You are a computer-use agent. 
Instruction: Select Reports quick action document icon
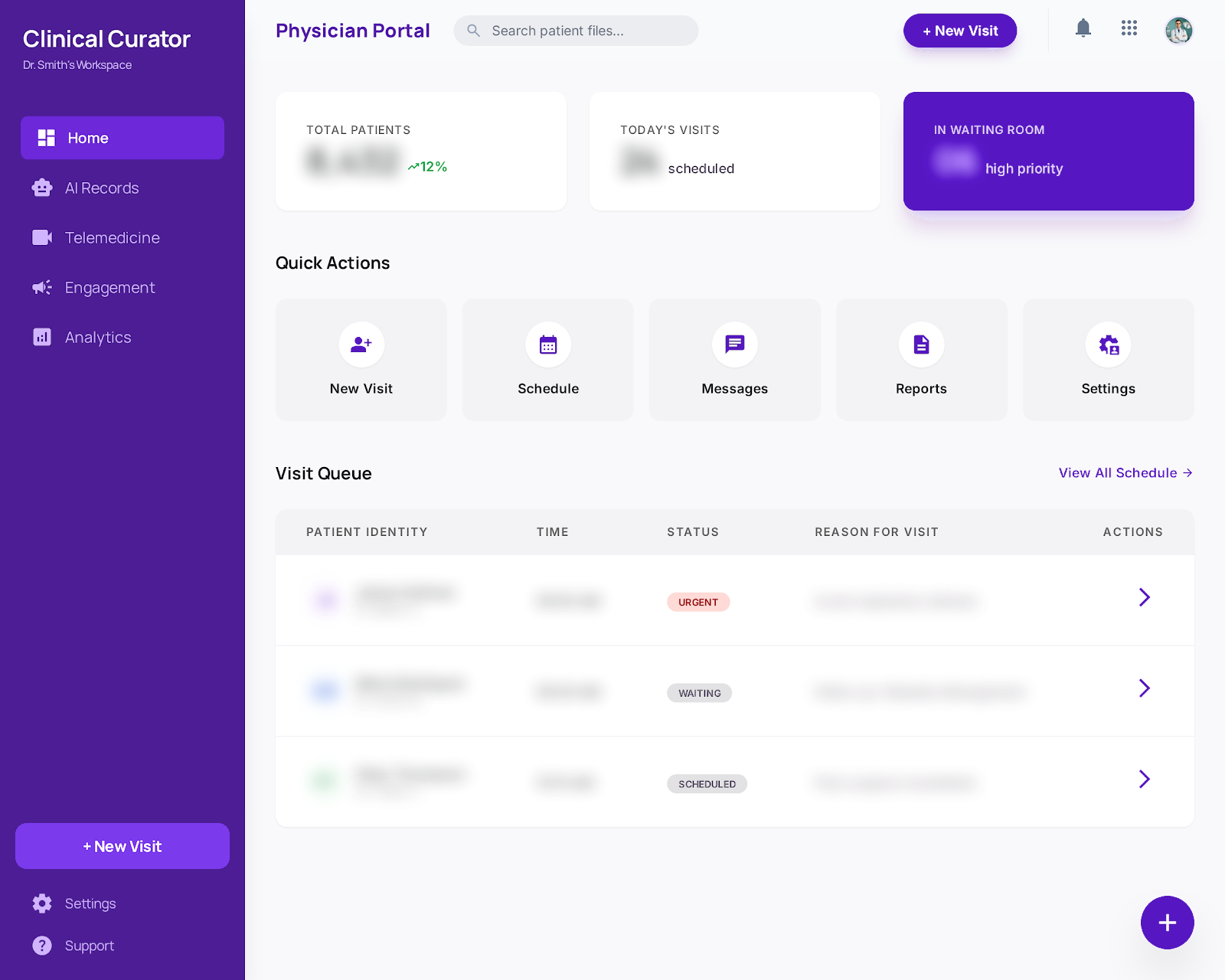click(922, 345)
